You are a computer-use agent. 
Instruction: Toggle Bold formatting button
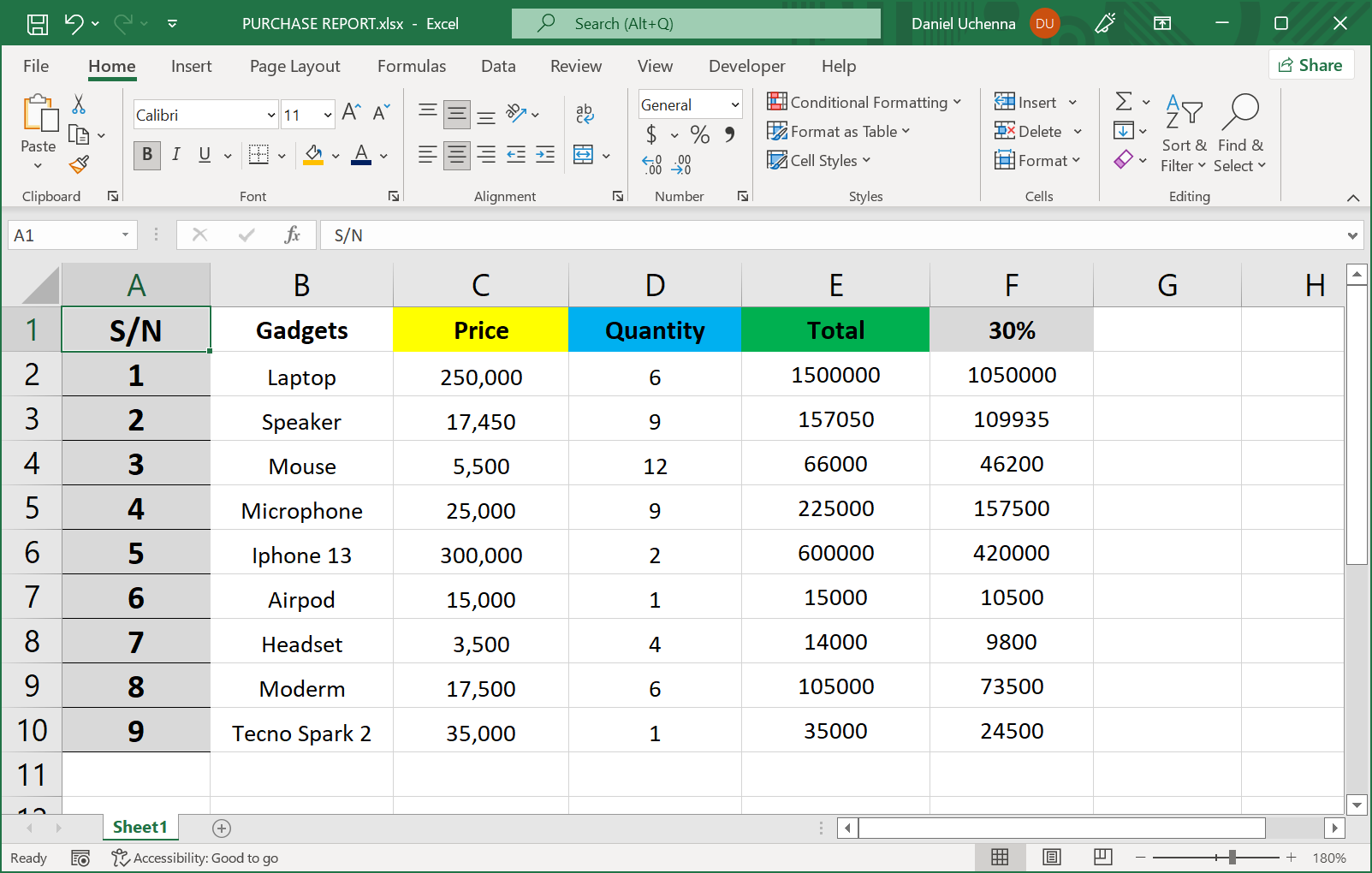[x=147, y=155]
